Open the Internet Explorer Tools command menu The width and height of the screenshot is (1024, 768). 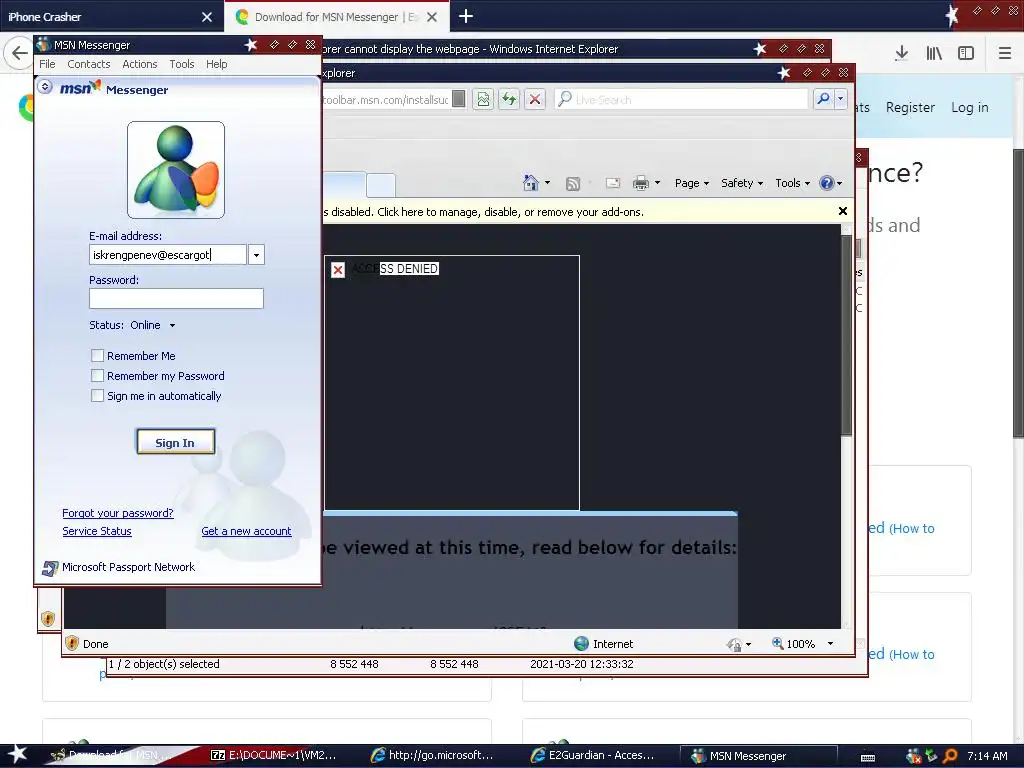click(792, 184)
